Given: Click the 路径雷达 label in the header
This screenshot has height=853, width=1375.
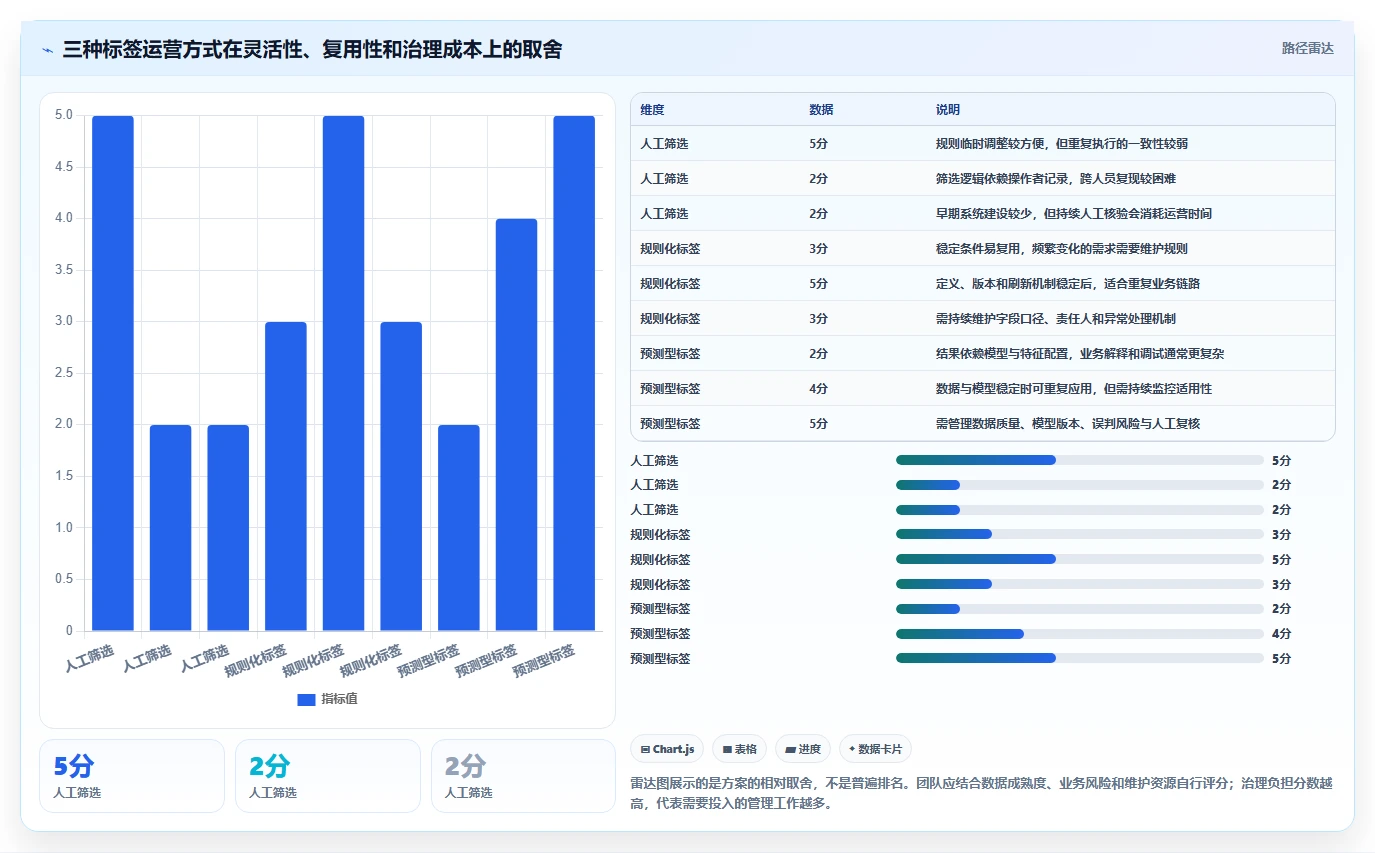Looking at the screenshot, I should tap(1307, 48).
